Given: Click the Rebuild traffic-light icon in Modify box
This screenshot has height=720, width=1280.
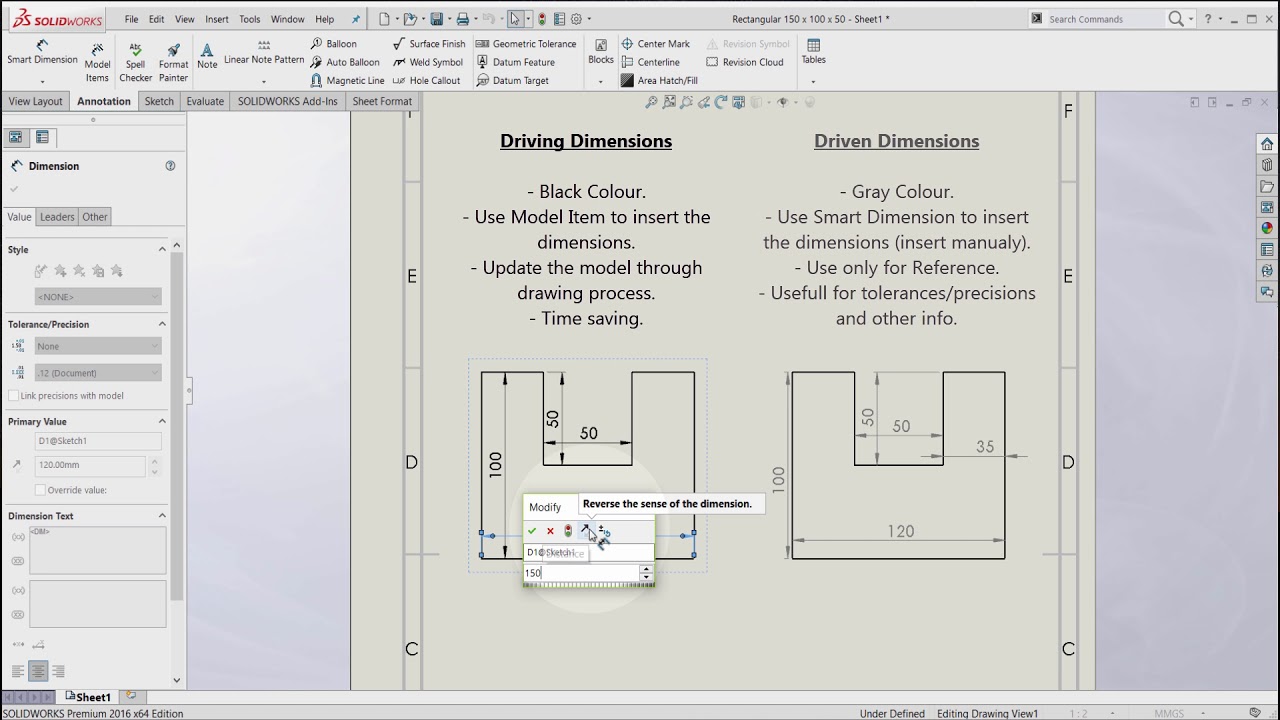Looking at the screenshot, I should coord(568,531).
